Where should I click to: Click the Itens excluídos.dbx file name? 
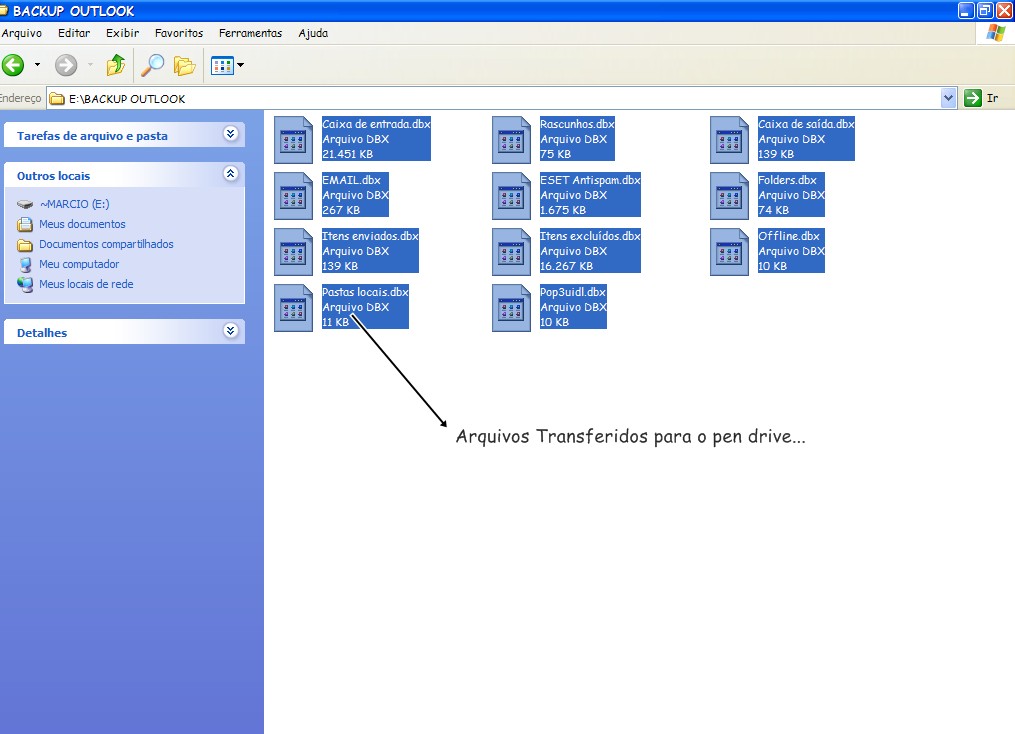590,236
